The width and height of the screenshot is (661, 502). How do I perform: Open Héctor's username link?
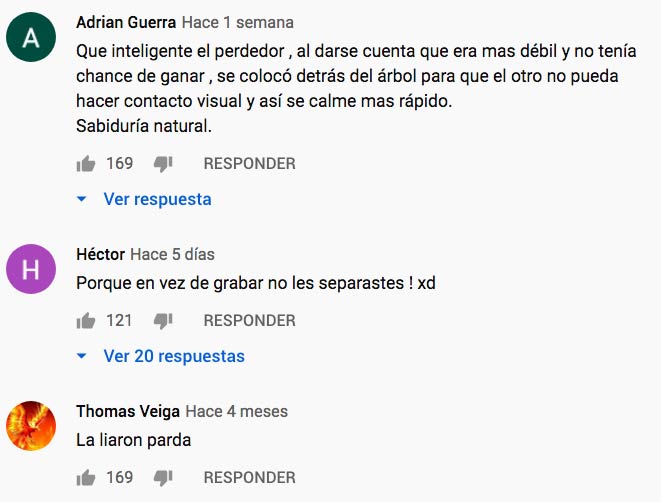pyautogui.click(x=101, y=254)
